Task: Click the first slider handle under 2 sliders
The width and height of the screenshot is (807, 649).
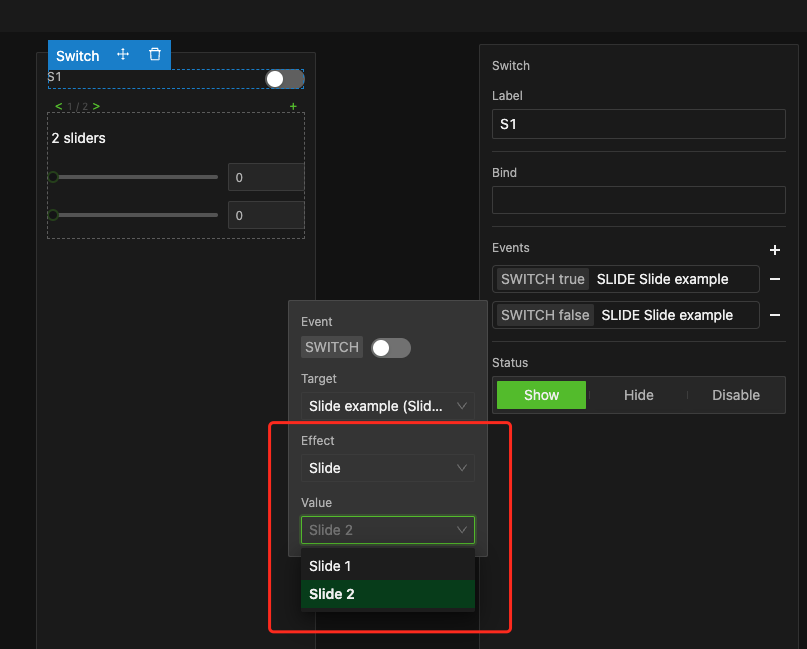Action: pos(53,177)
